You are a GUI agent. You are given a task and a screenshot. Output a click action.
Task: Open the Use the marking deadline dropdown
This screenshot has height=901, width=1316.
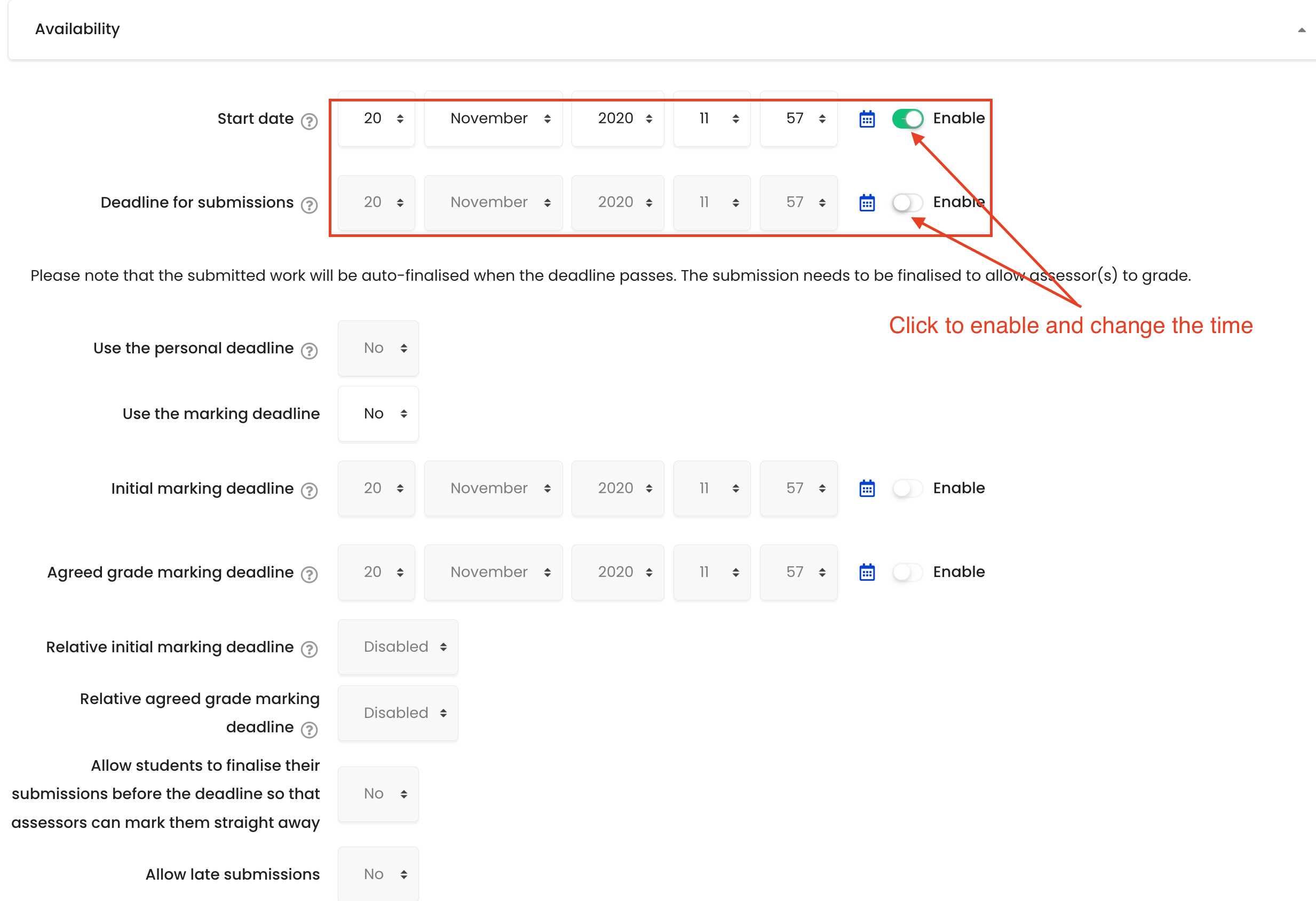(378, 414)
